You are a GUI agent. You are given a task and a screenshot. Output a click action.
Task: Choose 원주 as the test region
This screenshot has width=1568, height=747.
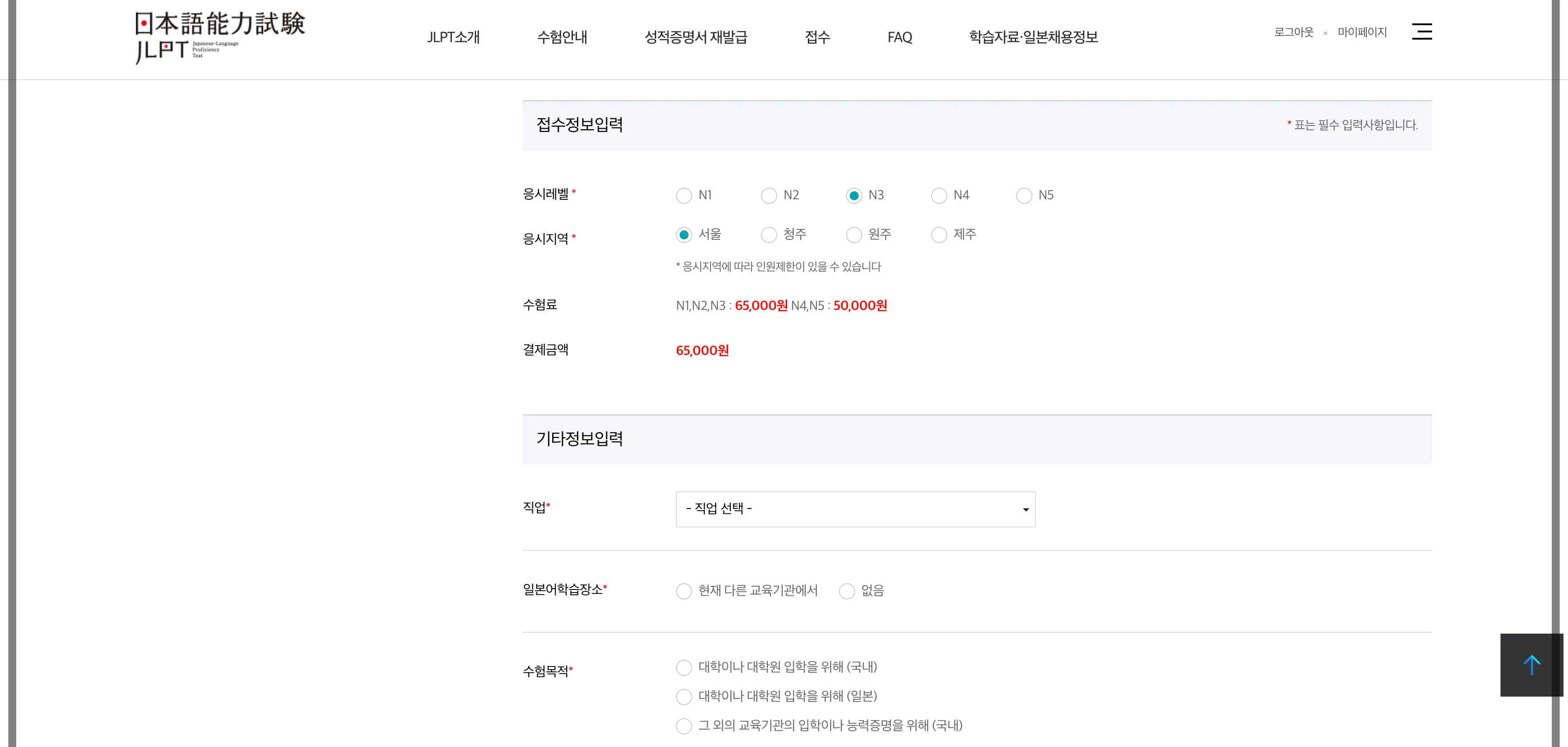(x=854, y=235)
